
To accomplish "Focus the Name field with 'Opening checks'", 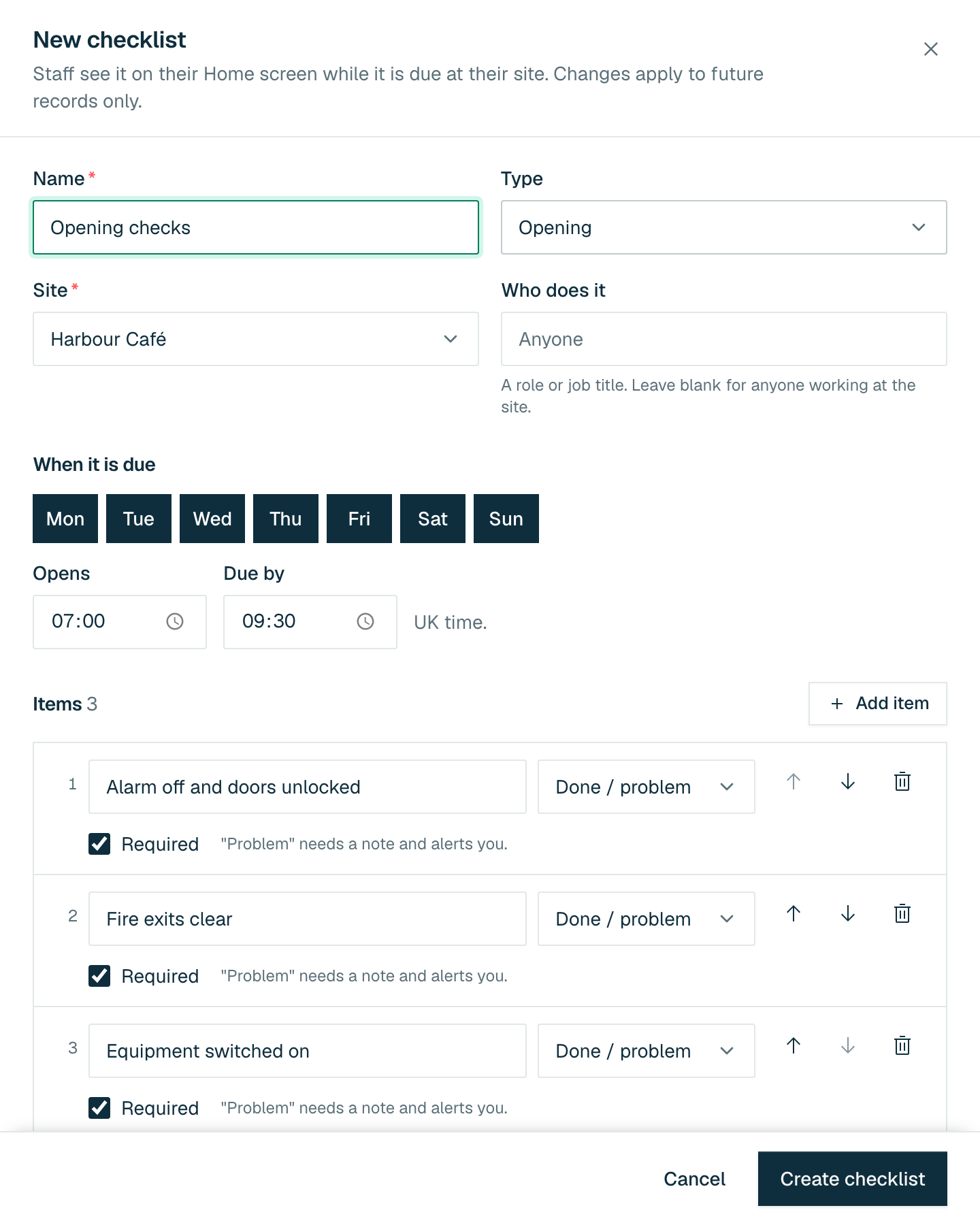I will (256, 227).
